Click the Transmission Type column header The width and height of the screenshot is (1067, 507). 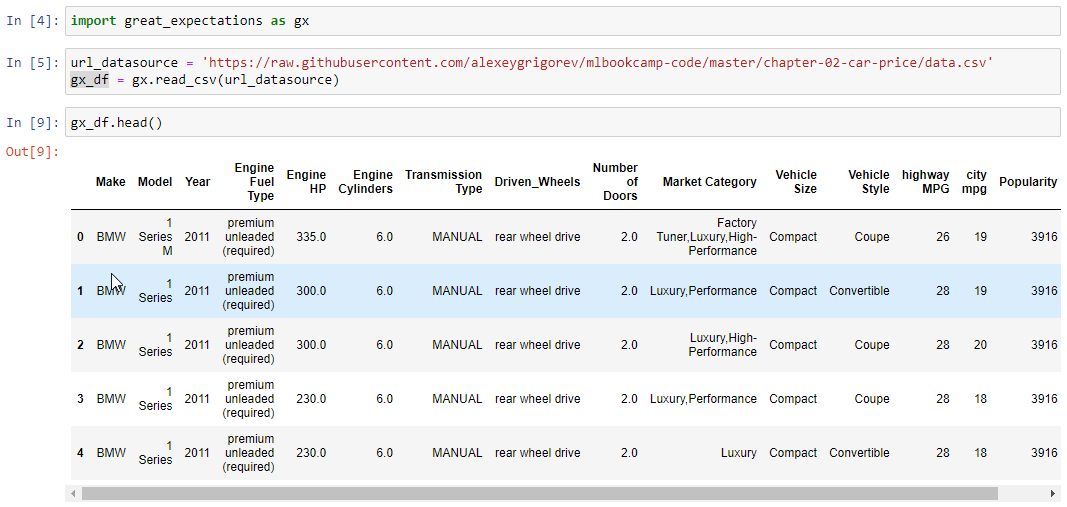point(443,182)
